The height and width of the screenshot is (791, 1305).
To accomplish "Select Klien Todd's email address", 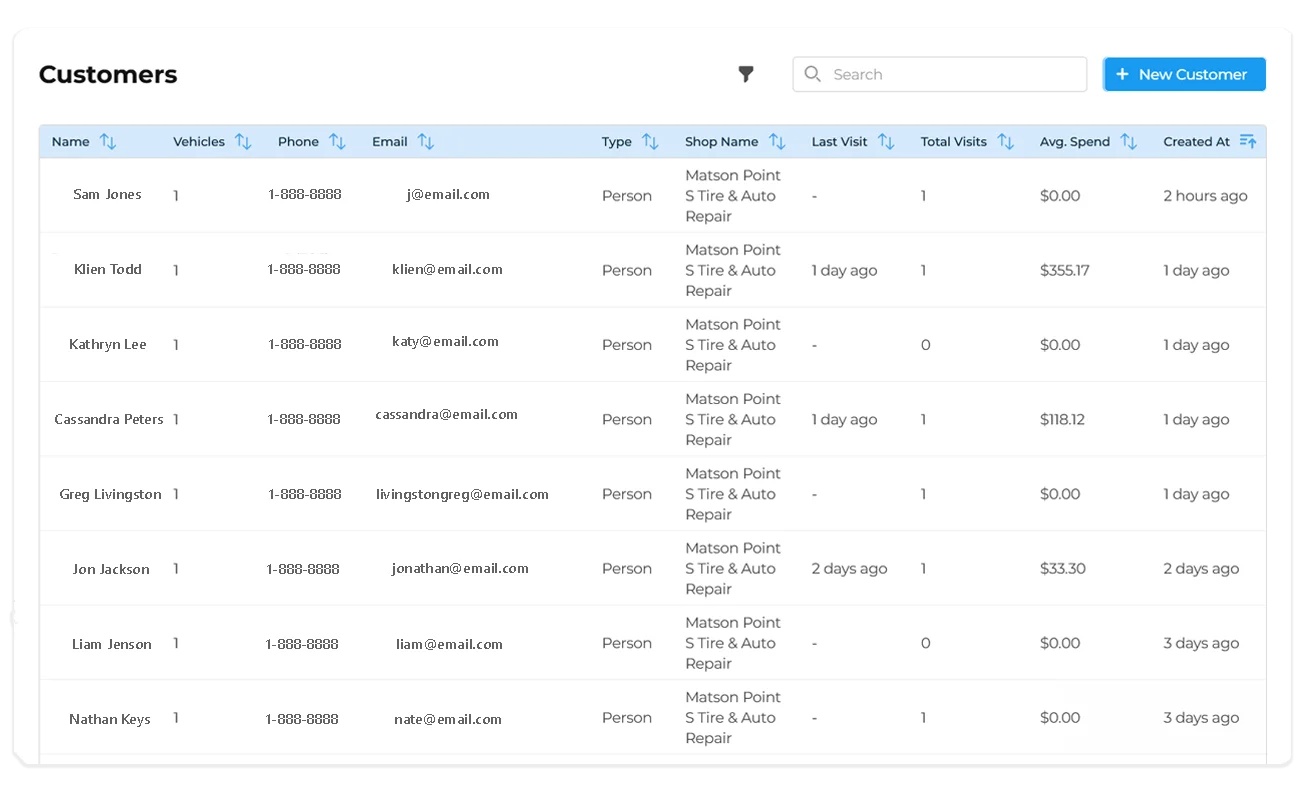I will tap(447, 270).
